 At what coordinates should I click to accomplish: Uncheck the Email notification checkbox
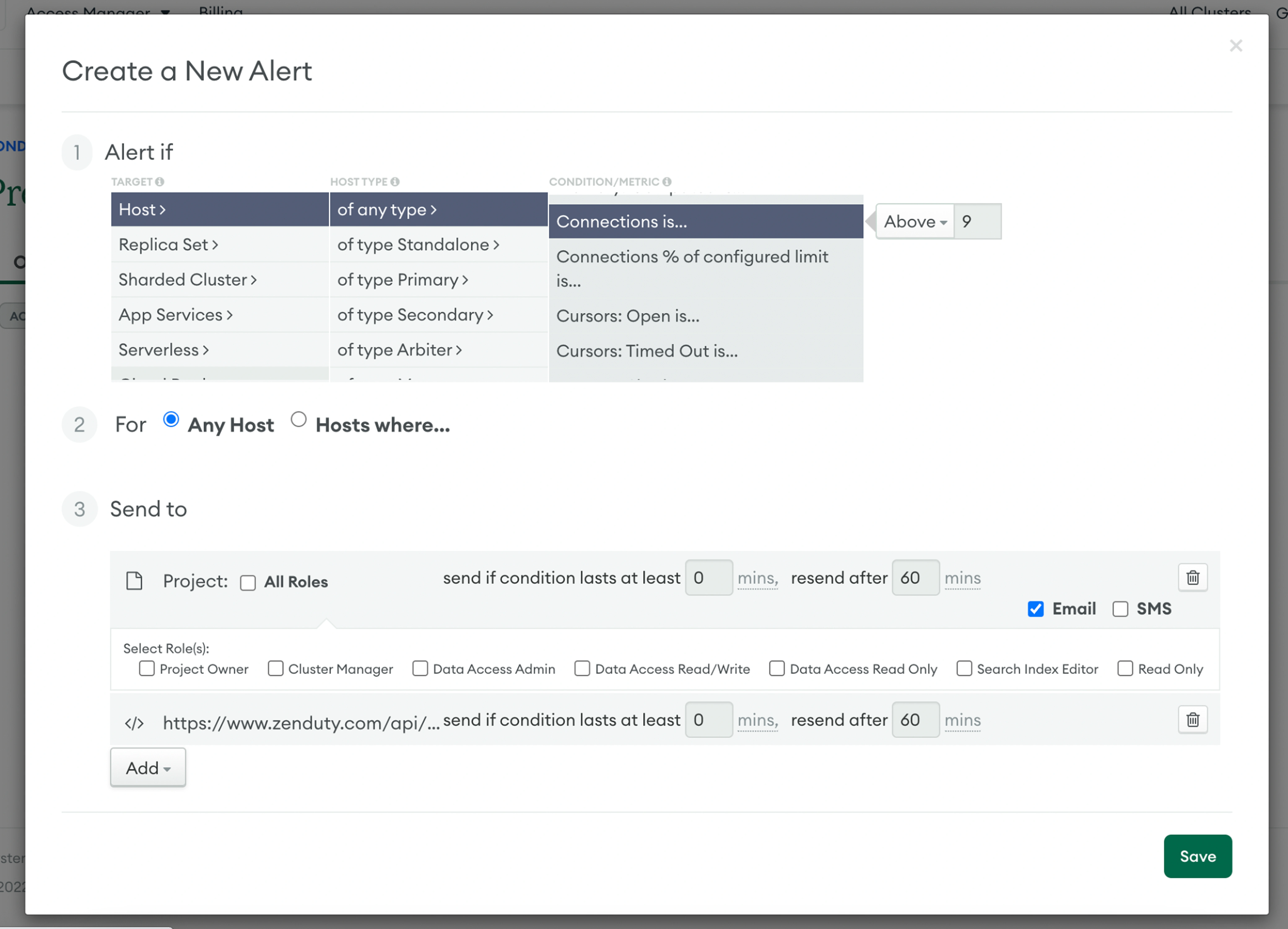click(1035, 609)
